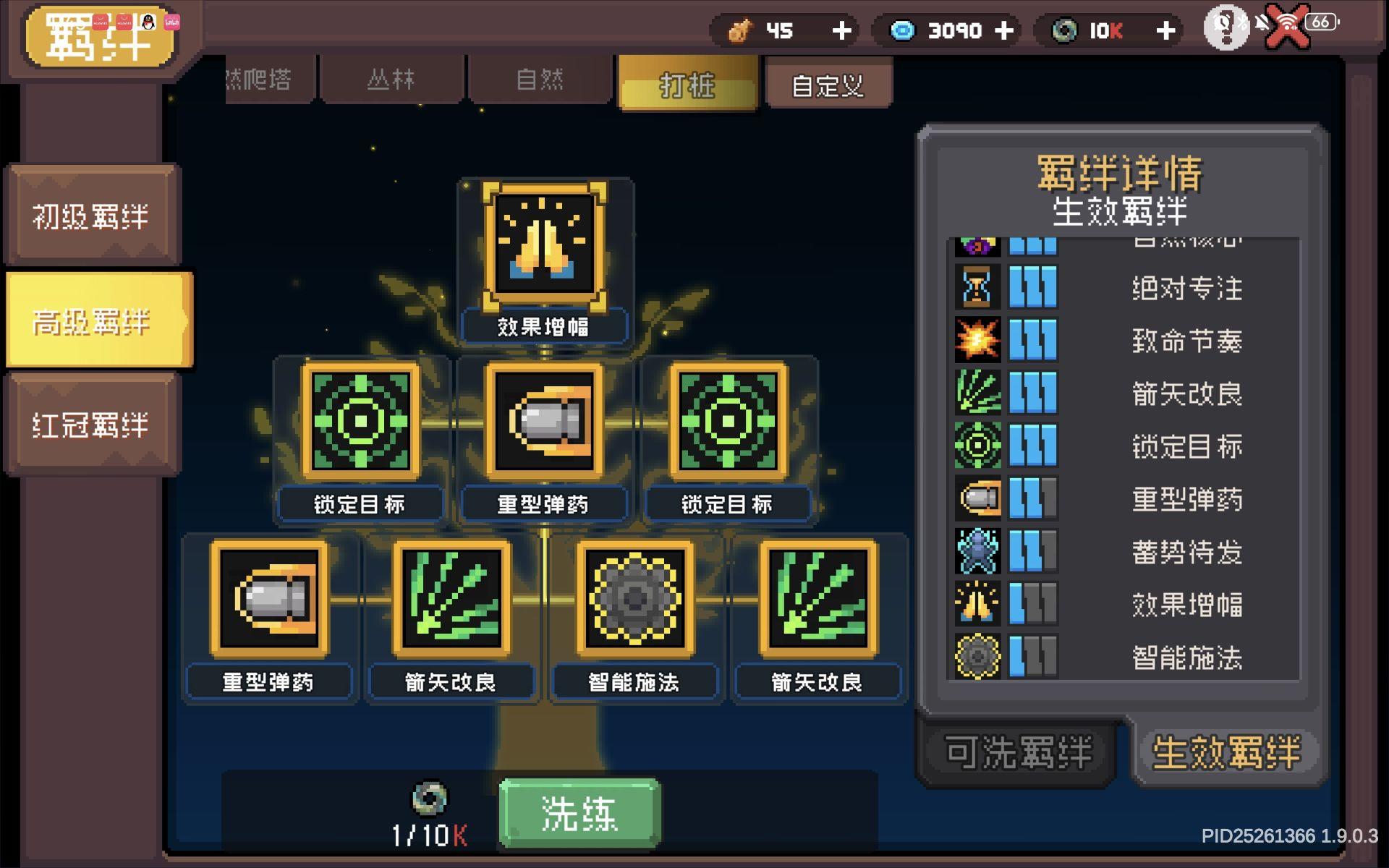
Task: Click the 锁定目标 level bar in details list
Action: (1033, 446)
